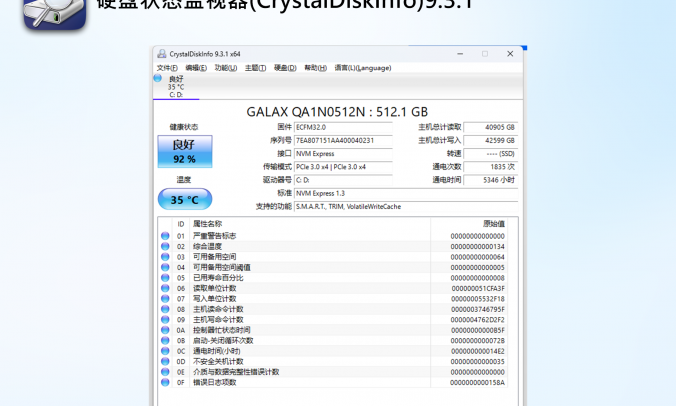The height and width of the screenshot is (406, 676).
Task: Click the raw value 000000051CFA3F
Action: 478,288
